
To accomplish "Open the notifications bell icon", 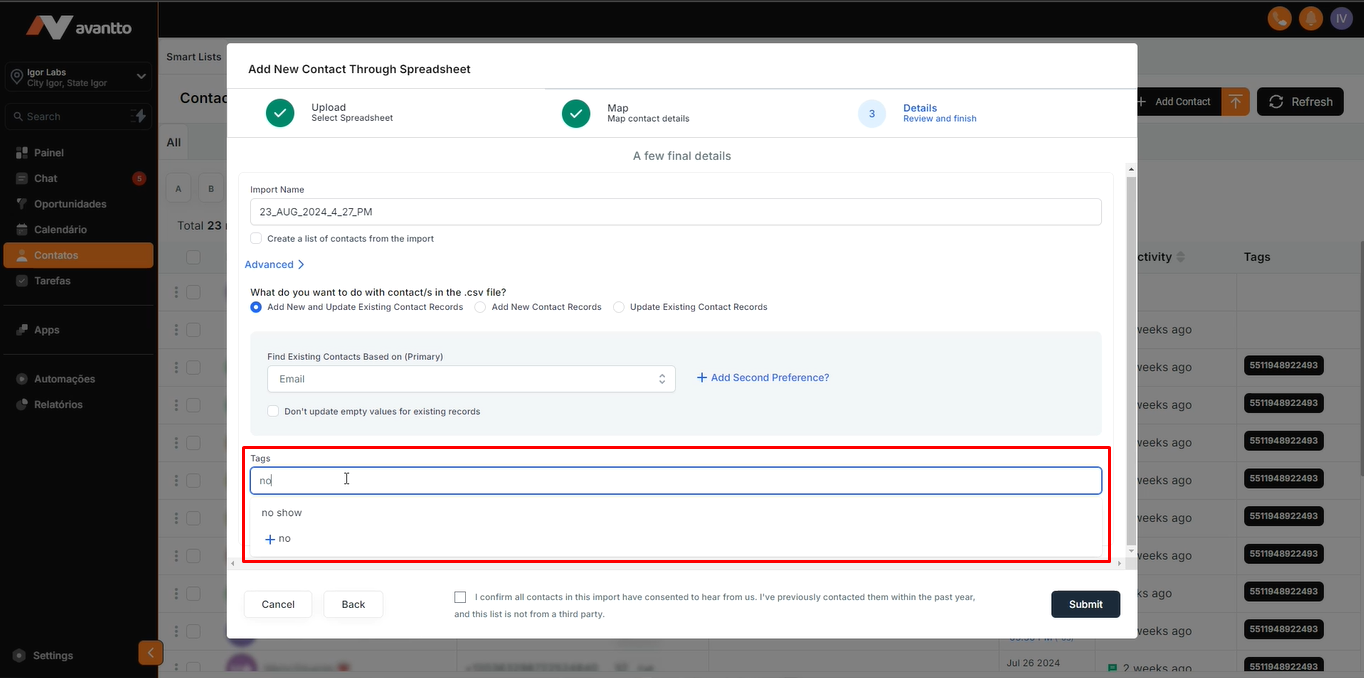I will 1310,19.
